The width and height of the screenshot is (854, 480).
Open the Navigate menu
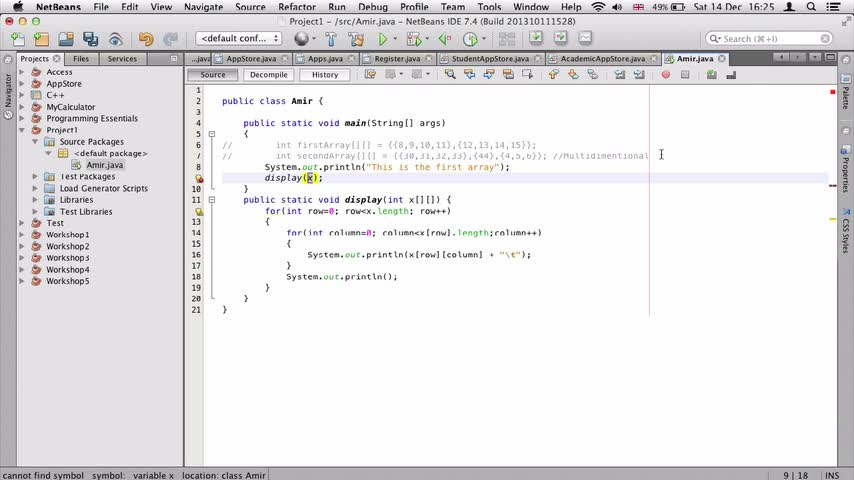[203, 7]
